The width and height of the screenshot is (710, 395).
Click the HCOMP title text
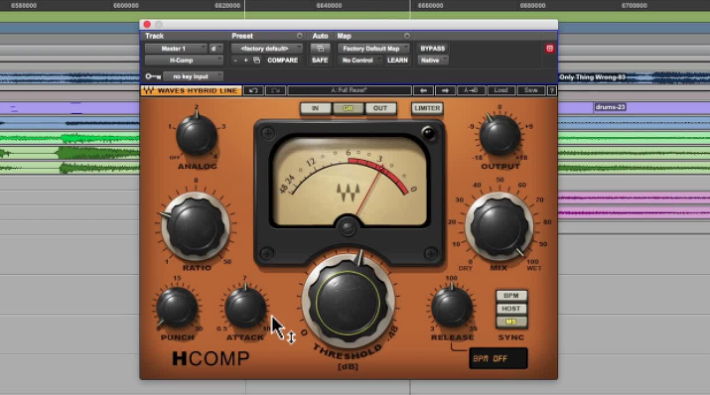click(x=211, y=358)
